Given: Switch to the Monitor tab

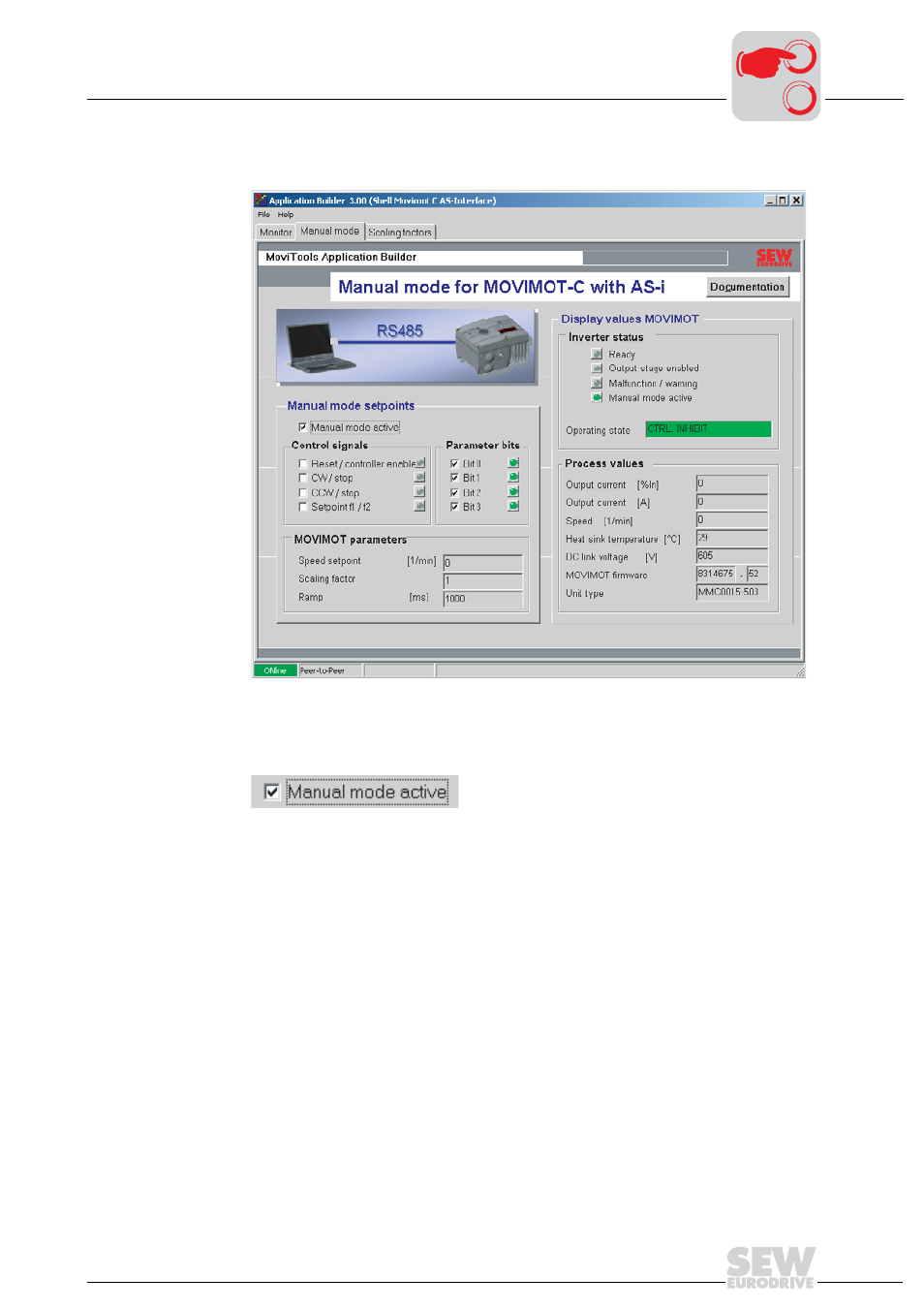Looking at the screenshot, I should [275, 233].
